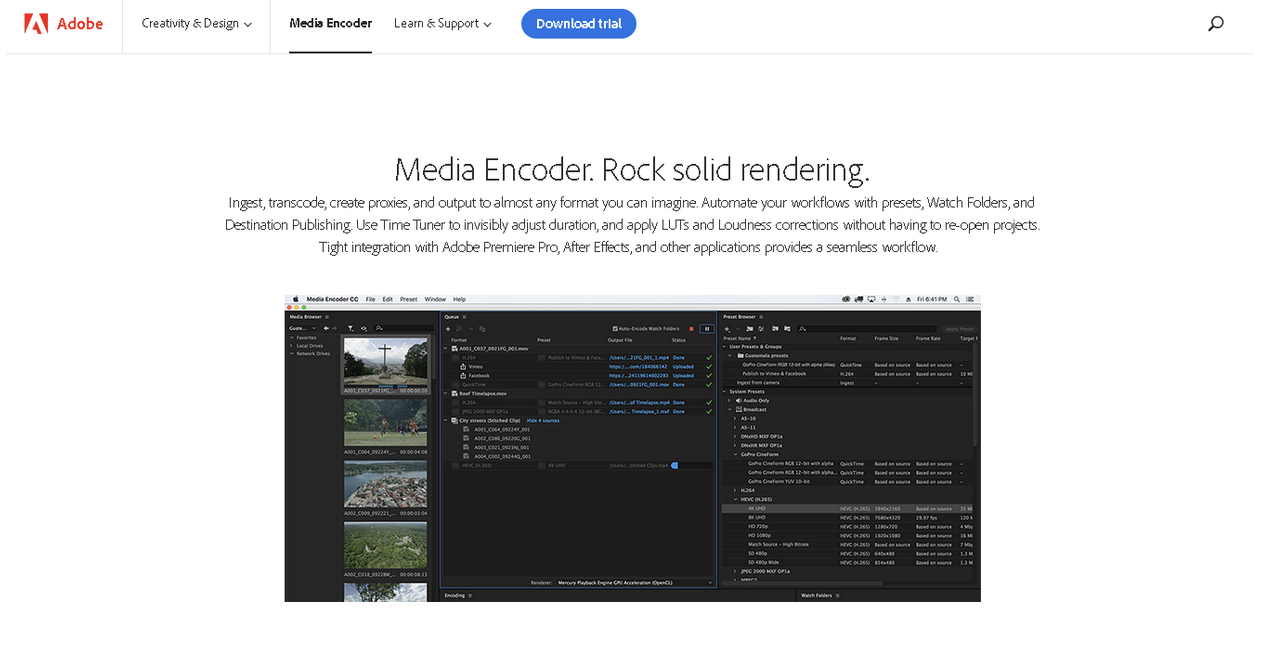The width and height of the screenshot is (1274, 664).
Task: Click the Encoding panel tab
Action: click(x=455, y=596)
